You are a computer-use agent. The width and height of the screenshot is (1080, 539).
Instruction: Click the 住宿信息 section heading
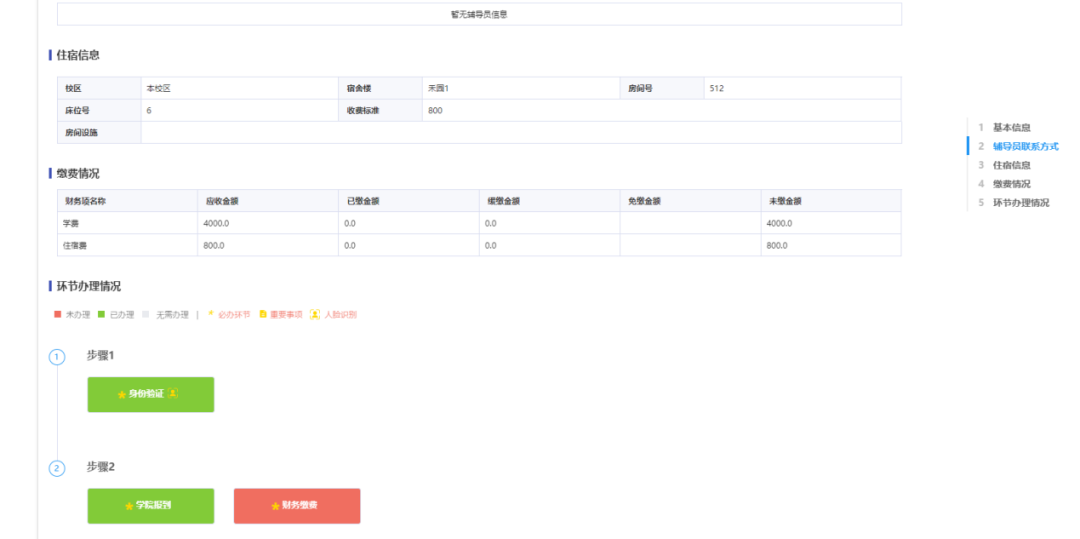78,55
